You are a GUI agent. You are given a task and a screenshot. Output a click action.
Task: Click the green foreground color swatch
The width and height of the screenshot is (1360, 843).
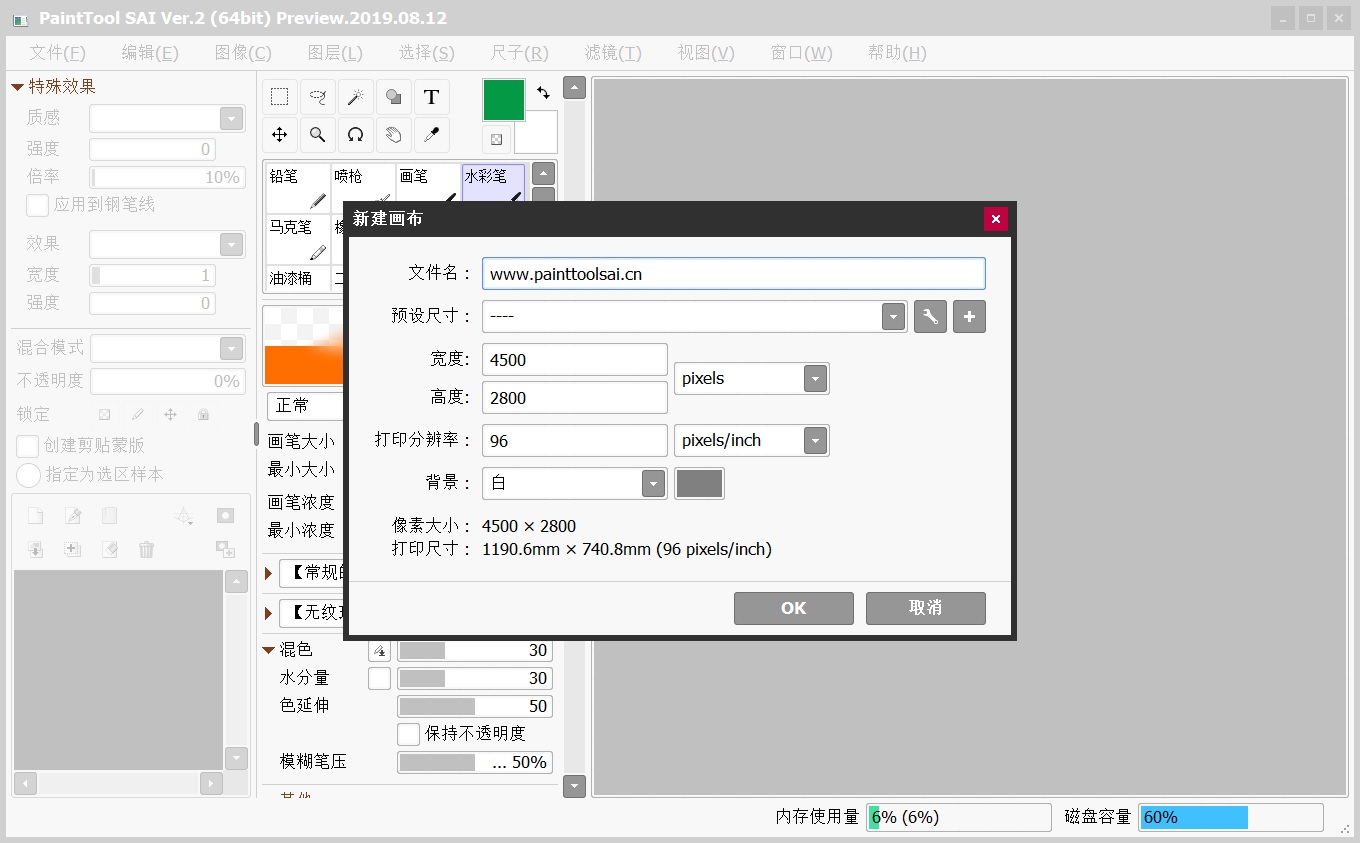[504, 100]
